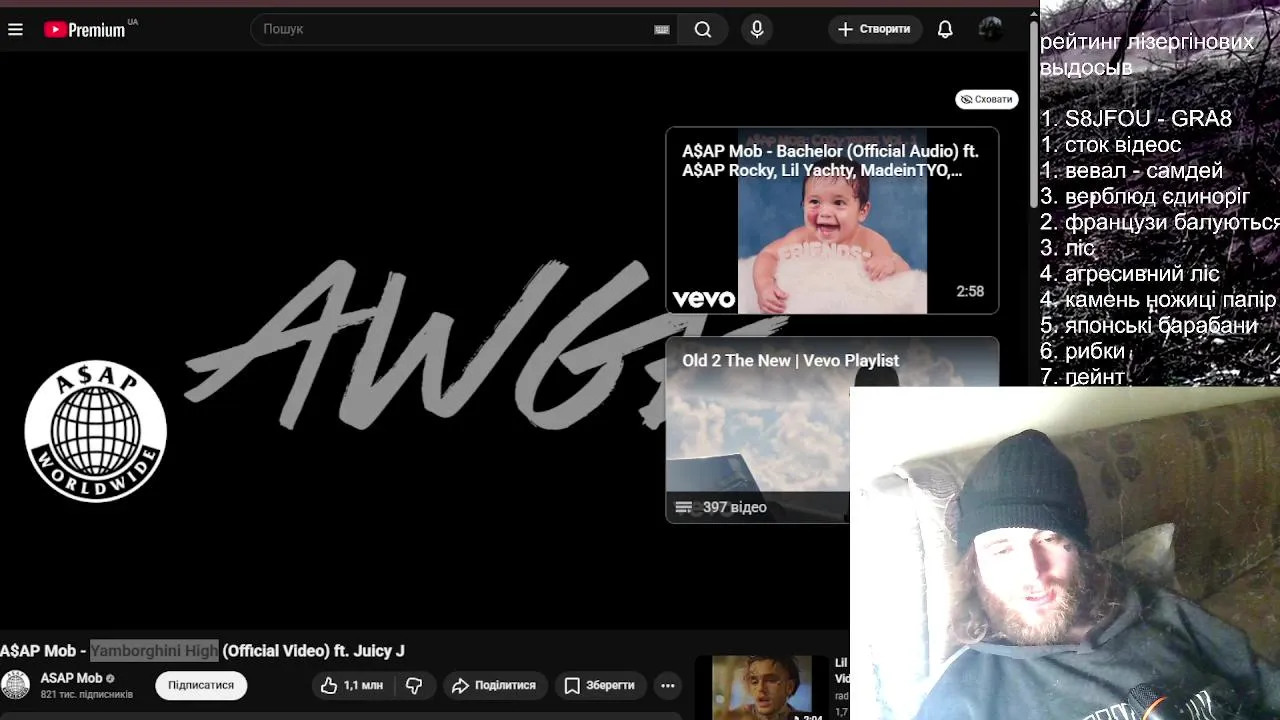This screenshot has width=1280, height=720.
Task: Subscribe with Підписатися button
Action: point(201,685)
